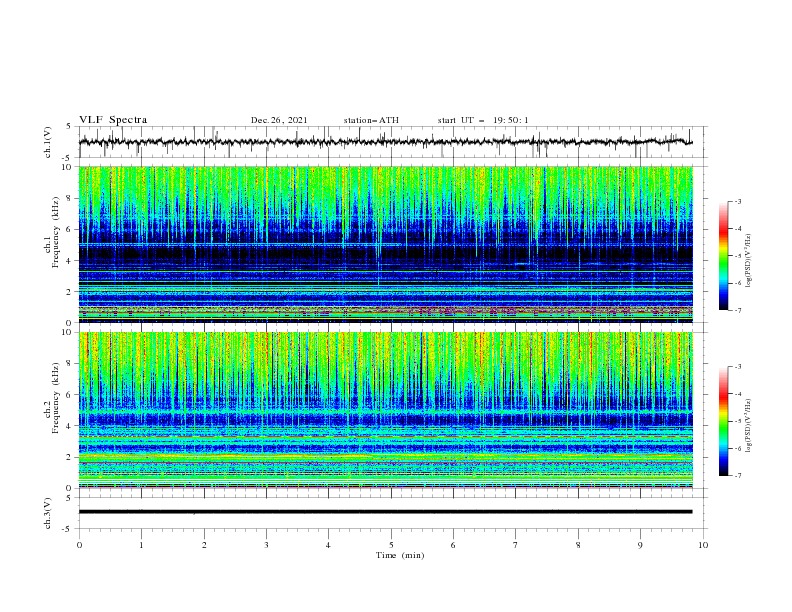Click the "station=ATH" header label
The height and width of the screenshot is (612, 792).
(371, 120)
